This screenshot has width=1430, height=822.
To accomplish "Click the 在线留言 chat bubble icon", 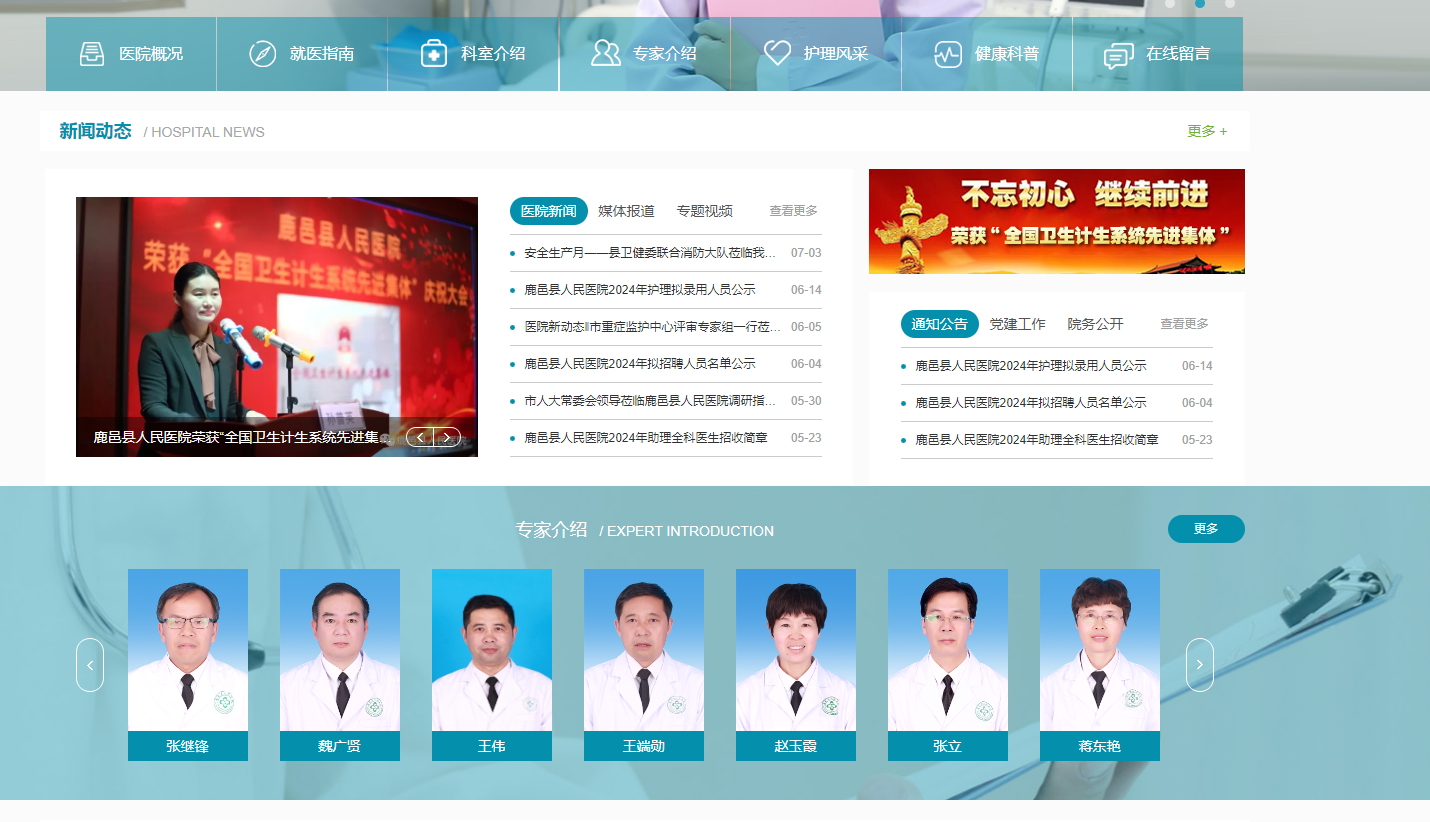I will click(x=1118, y=55).
